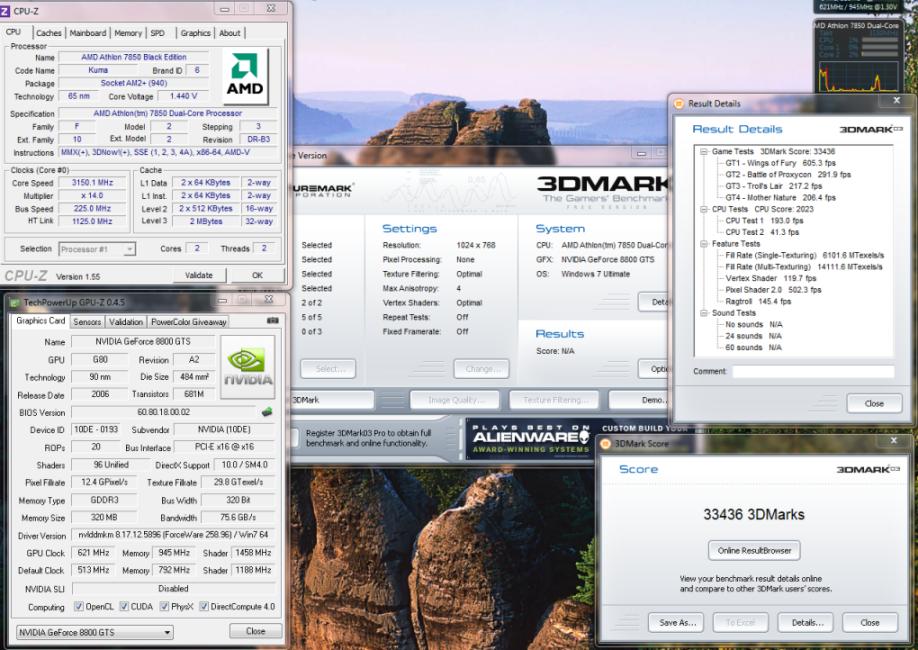The width and height of the screenshot is (918, 650).
Task: Select Fill Rate (Multi-Texturing) row
Action: (803, 267)
